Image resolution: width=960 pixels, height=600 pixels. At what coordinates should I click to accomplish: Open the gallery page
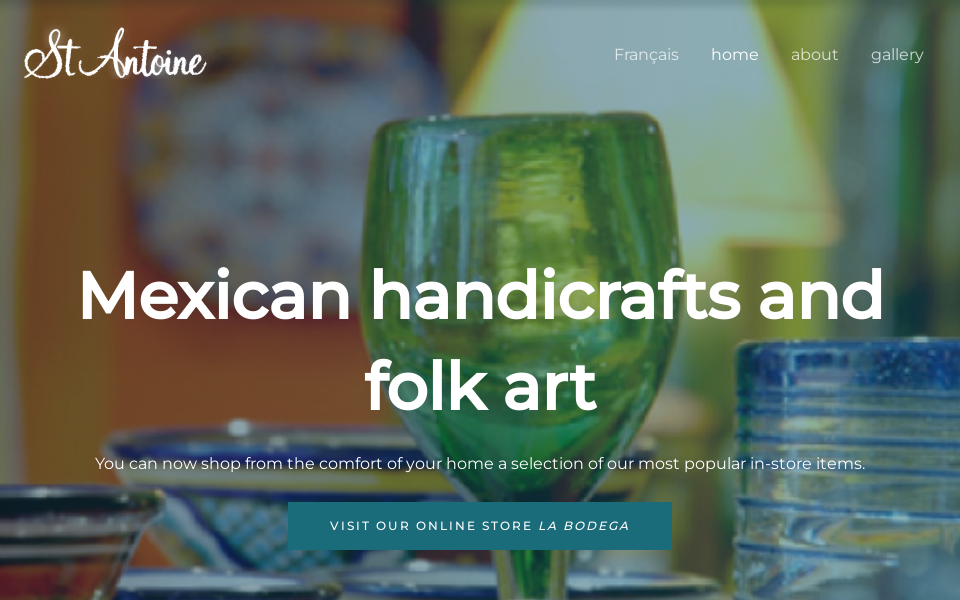pyautogui.click(x=897, y=55)
